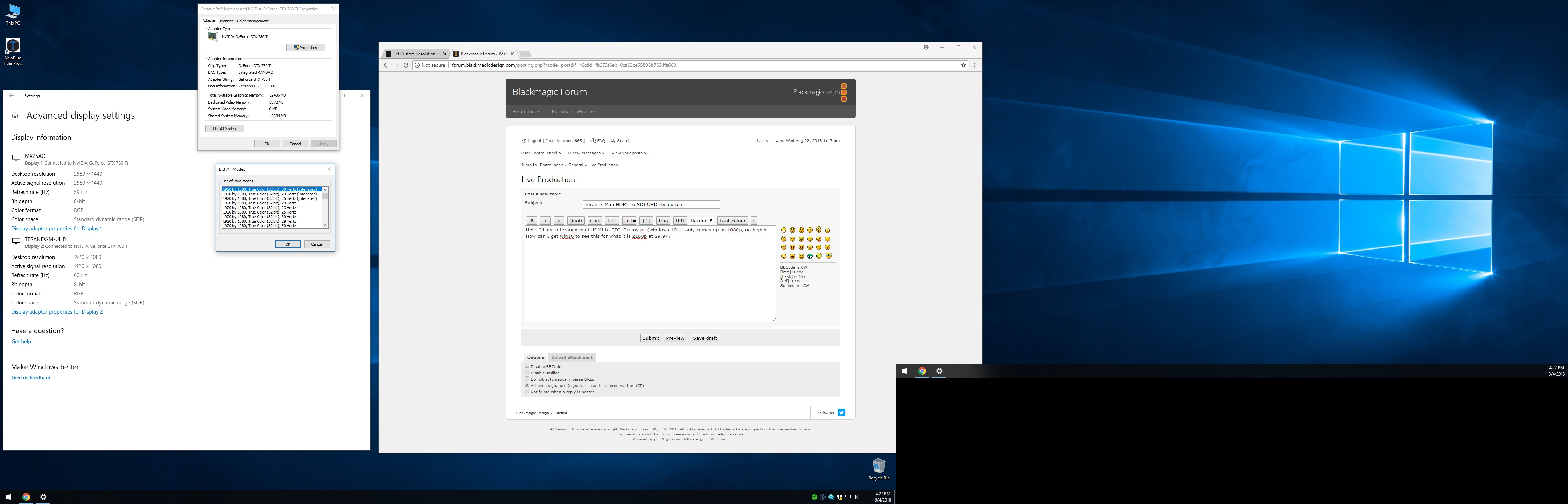Open Display adapter properties for Display 2
Viewport: 1568px width, 504px height.
[x=57, y=312]
